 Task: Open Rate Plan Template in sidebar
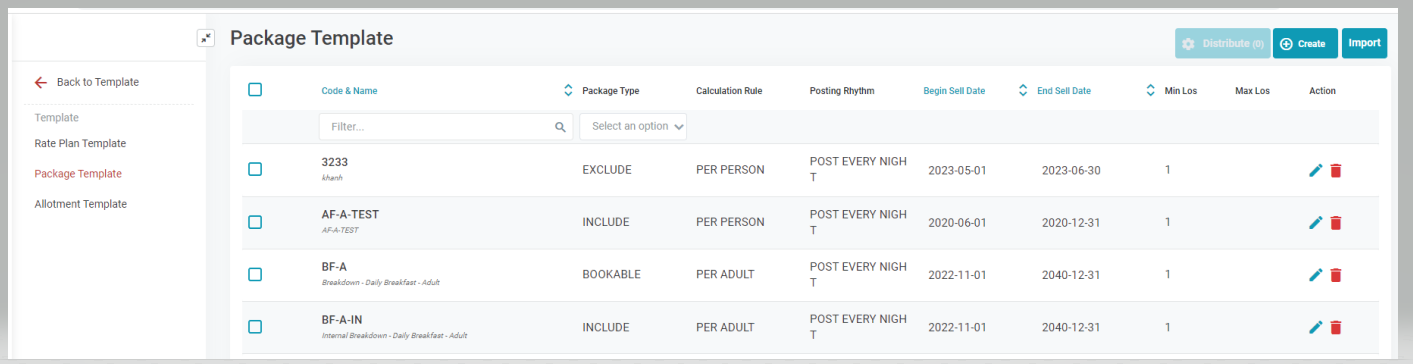click(80, 143)
